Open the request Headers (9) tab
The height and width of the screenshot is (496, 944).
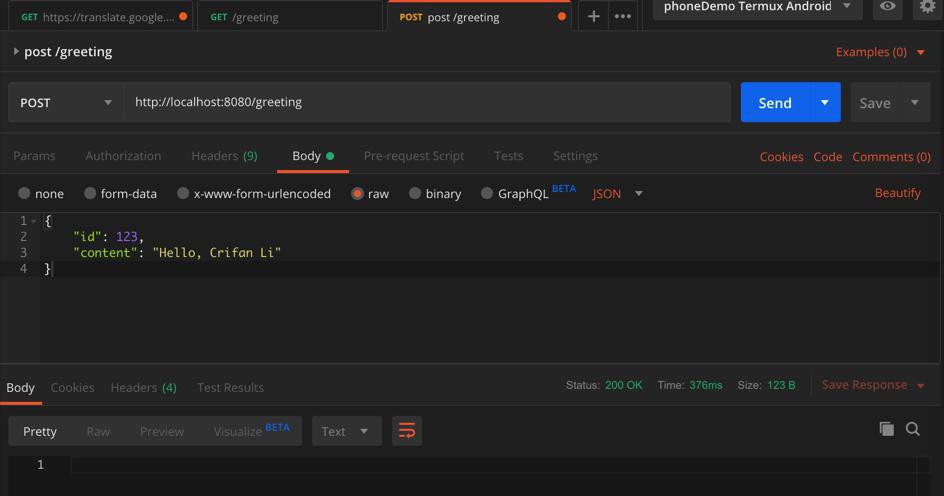[224, 156]
